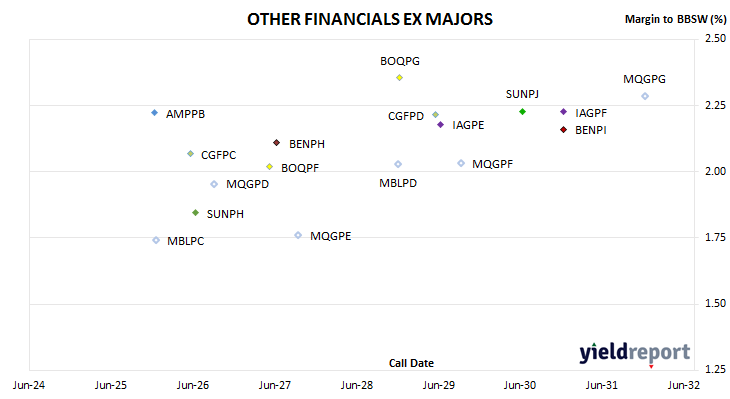
Task: Open the yieldreport logo link
Action: [x=635, y=353]
